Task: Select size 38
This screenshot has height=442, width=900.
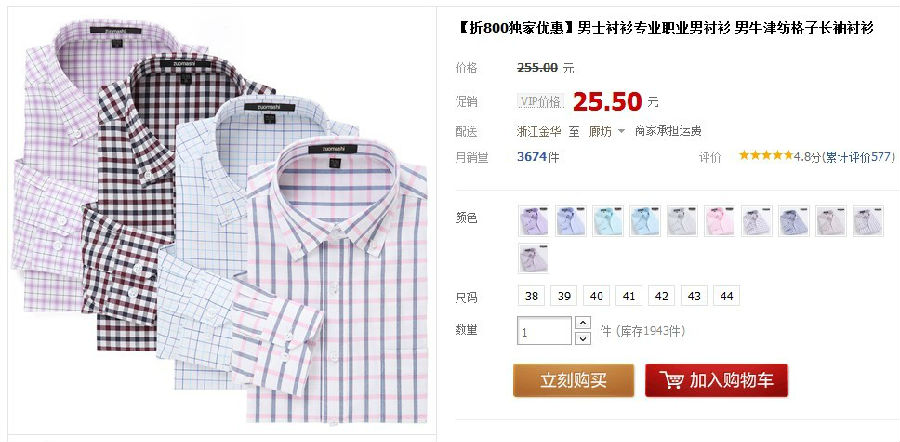Action: [532, 296]
